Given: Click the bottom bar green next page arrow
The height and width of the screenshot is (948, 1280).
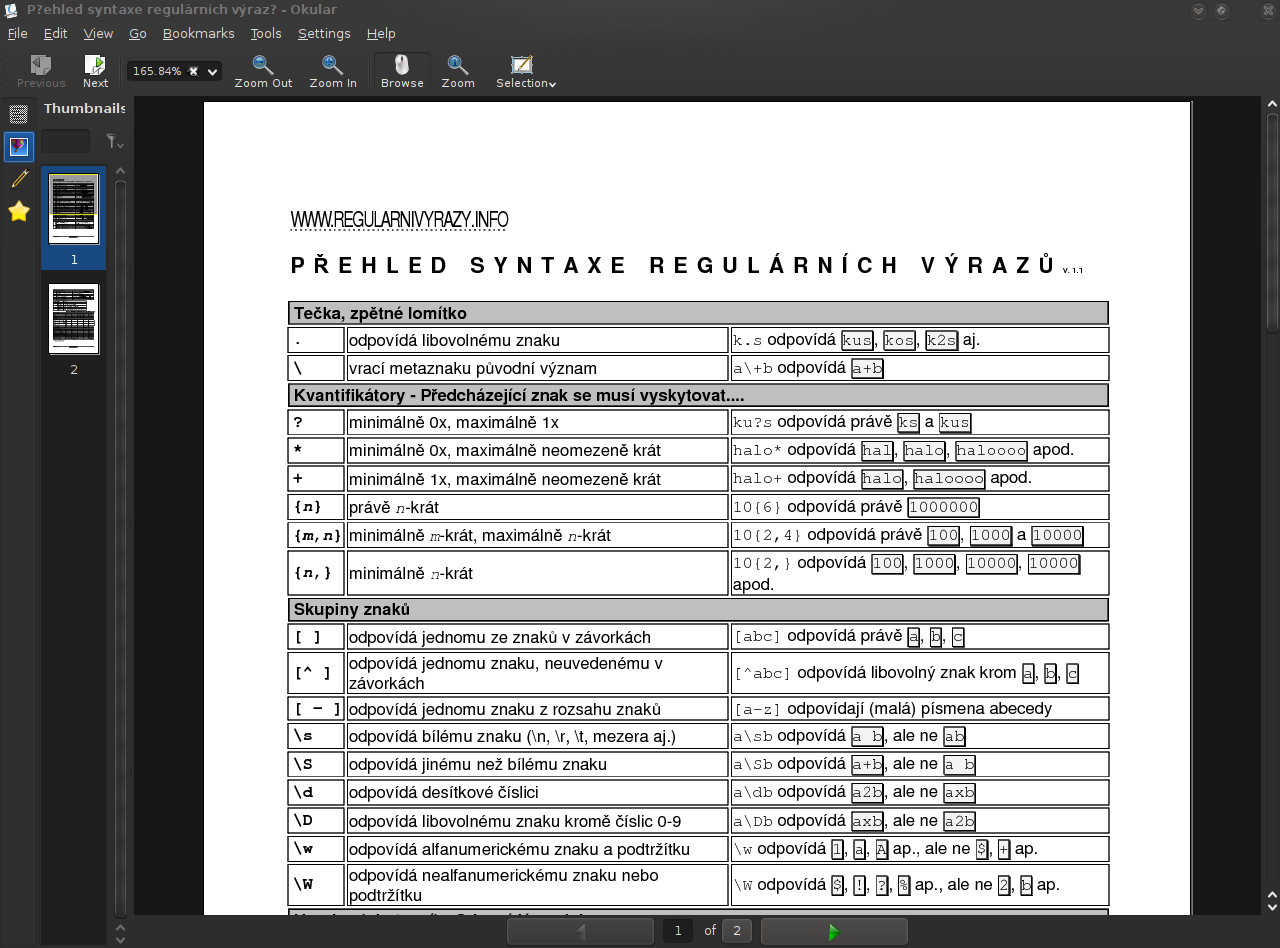Looking at the screenshot, I should click(x=834, y=931).
